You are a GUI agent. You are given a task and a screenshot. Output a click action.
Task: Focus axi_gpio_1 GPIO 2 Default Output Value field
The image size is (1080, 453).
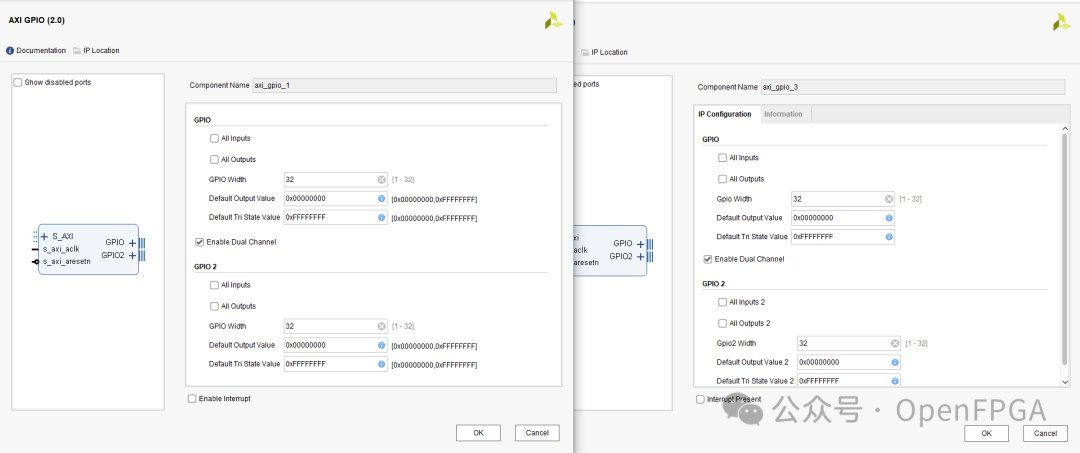[336, 345]
